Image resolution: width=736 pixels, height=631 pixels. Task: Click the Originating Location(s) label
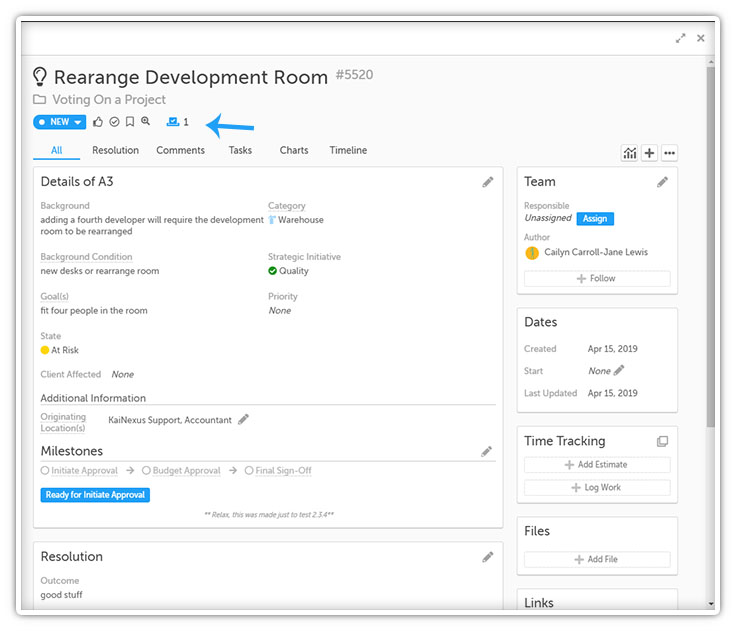point(63,423)
